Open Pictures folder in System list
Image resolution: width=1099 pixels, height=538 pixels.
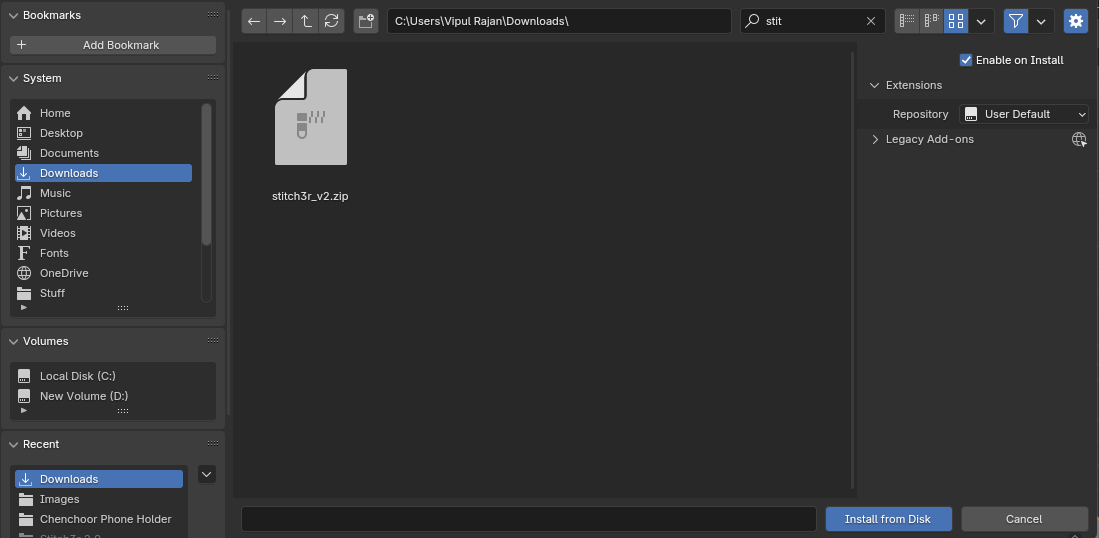[103, 213]
